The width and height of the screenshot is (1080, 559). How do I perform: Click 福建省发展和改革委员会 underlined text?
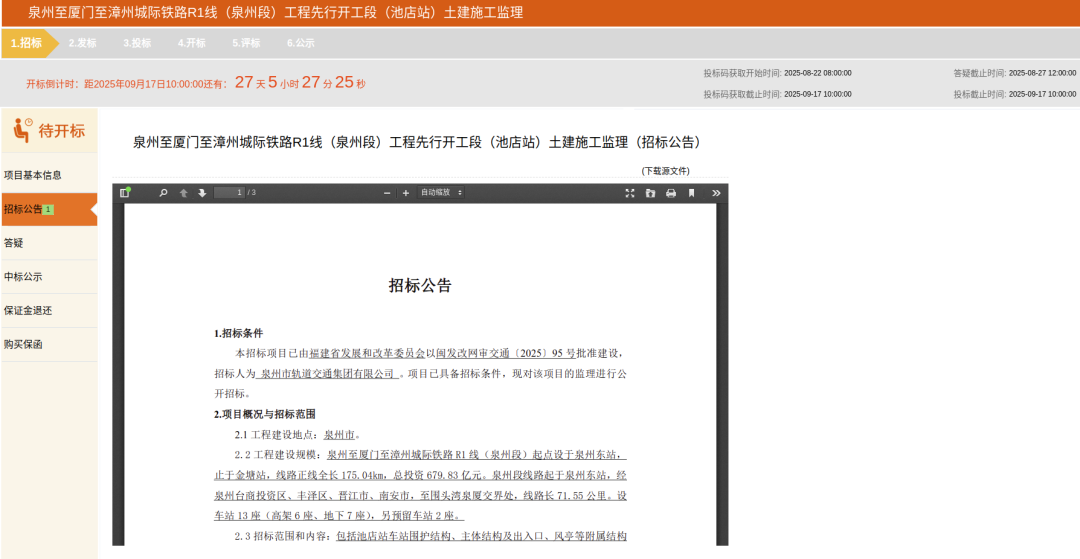(367, 354)
